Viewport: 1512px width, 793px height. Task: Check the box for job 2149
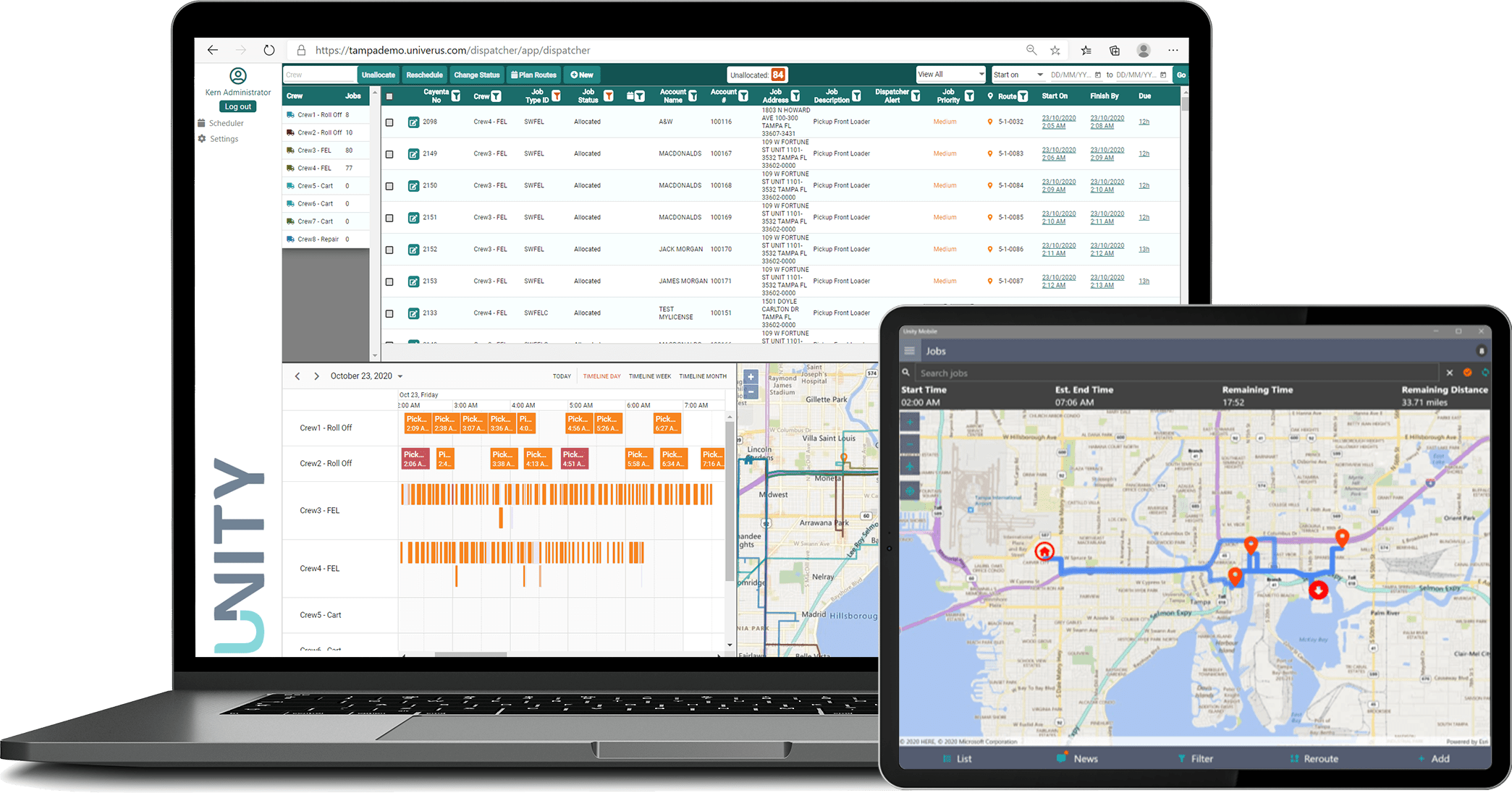[x=389, y=154]
